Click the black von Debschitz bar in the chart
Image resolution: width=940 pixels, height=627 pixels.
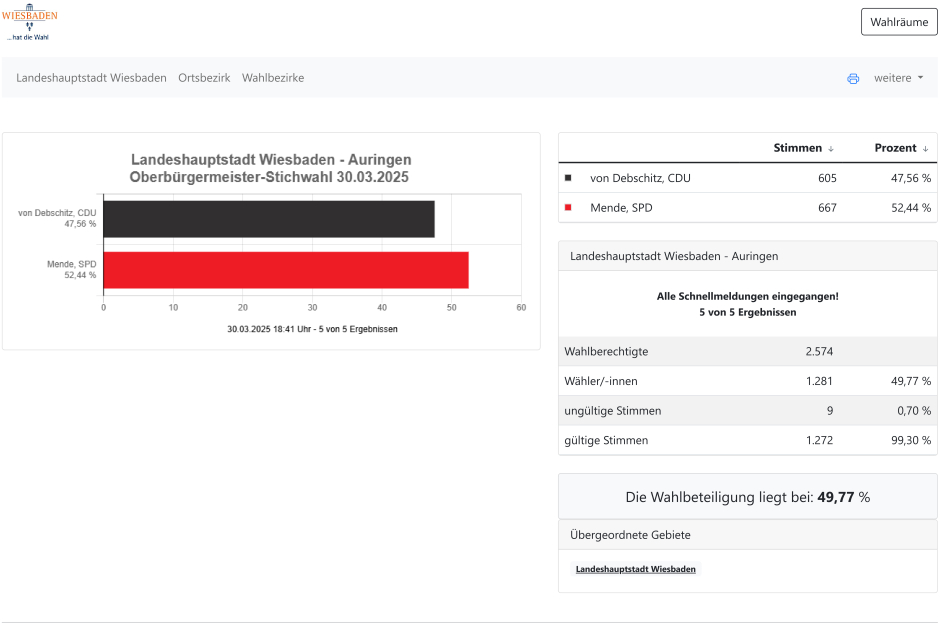click(268, 219)
